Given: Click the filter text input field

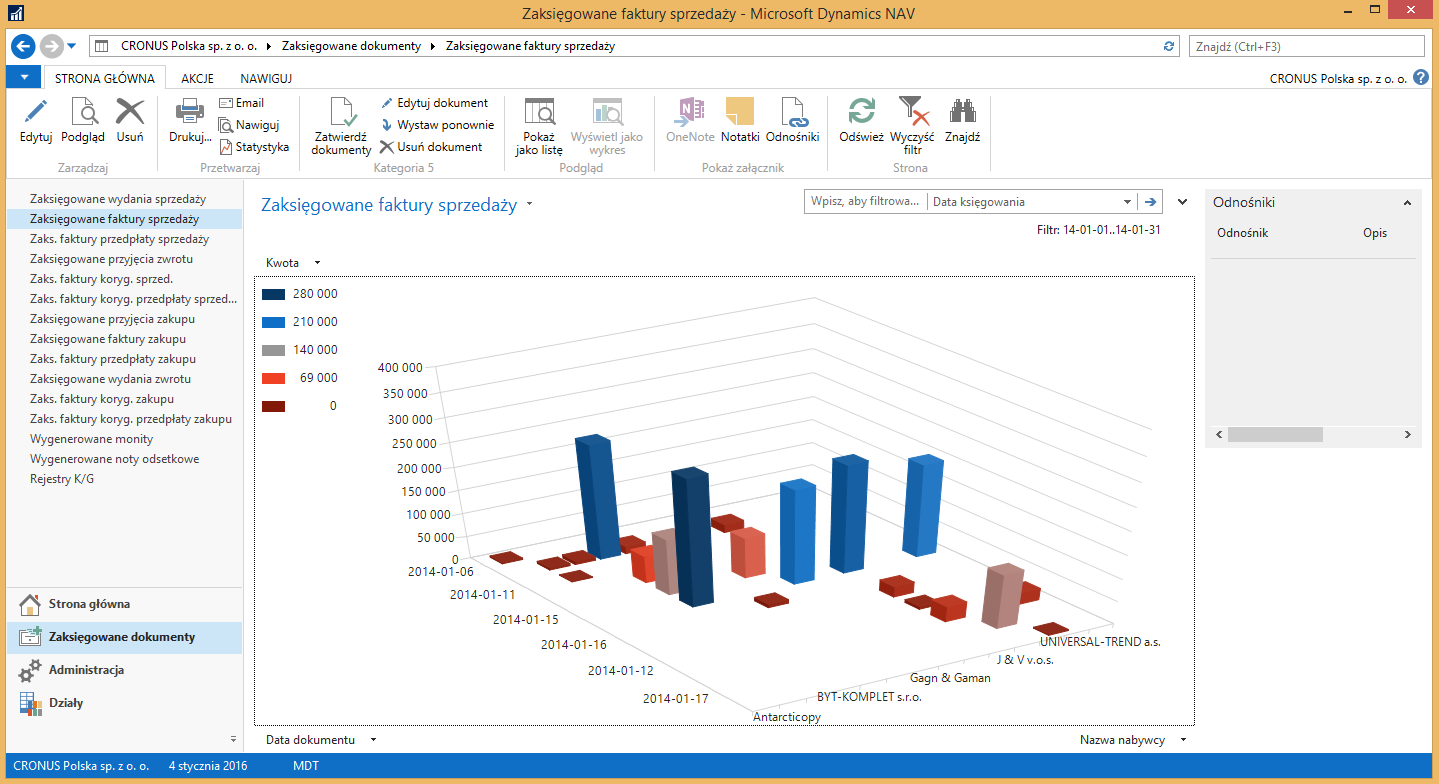Looking at the screenshot, I should pos(865,202).
